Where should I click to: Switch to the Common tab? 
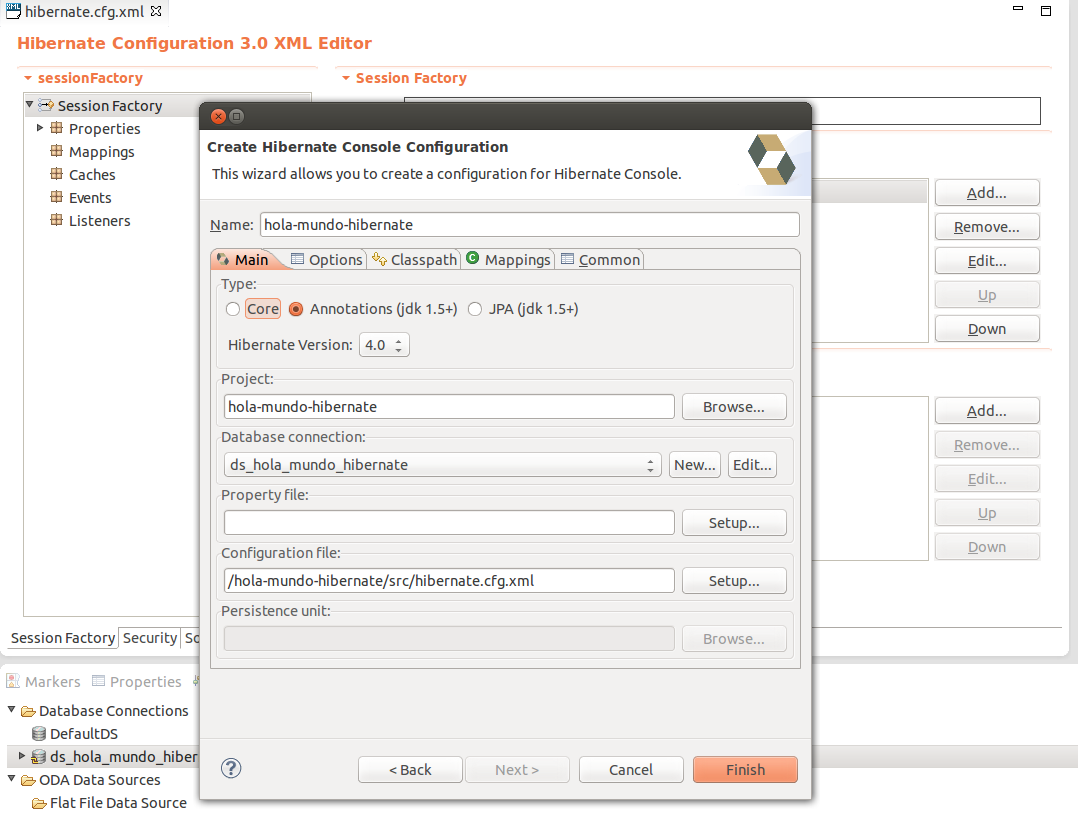[x=600, y=259]
